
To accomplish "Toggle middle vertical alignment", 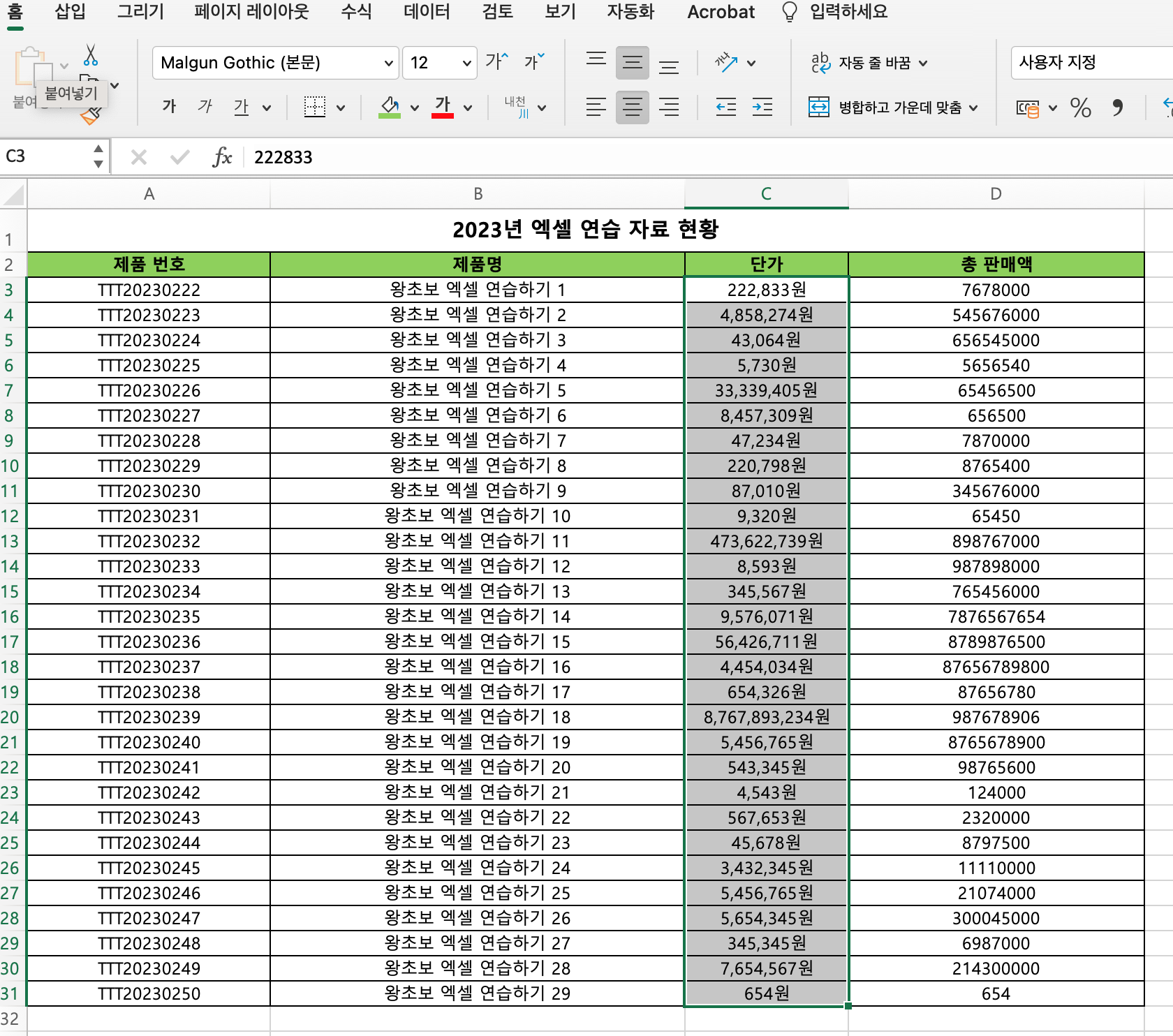I will point(633,63).
